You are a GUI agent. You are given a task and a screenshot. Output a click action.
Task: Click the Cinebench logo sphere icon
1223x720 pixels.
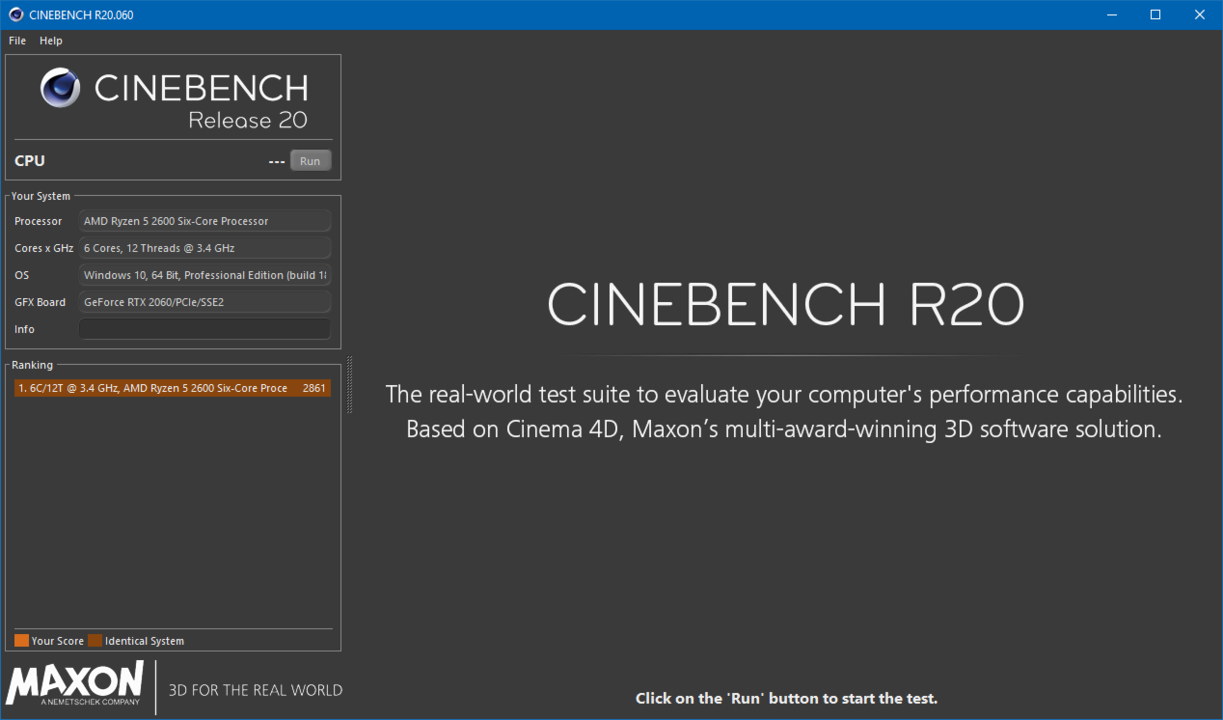(60, 89)
